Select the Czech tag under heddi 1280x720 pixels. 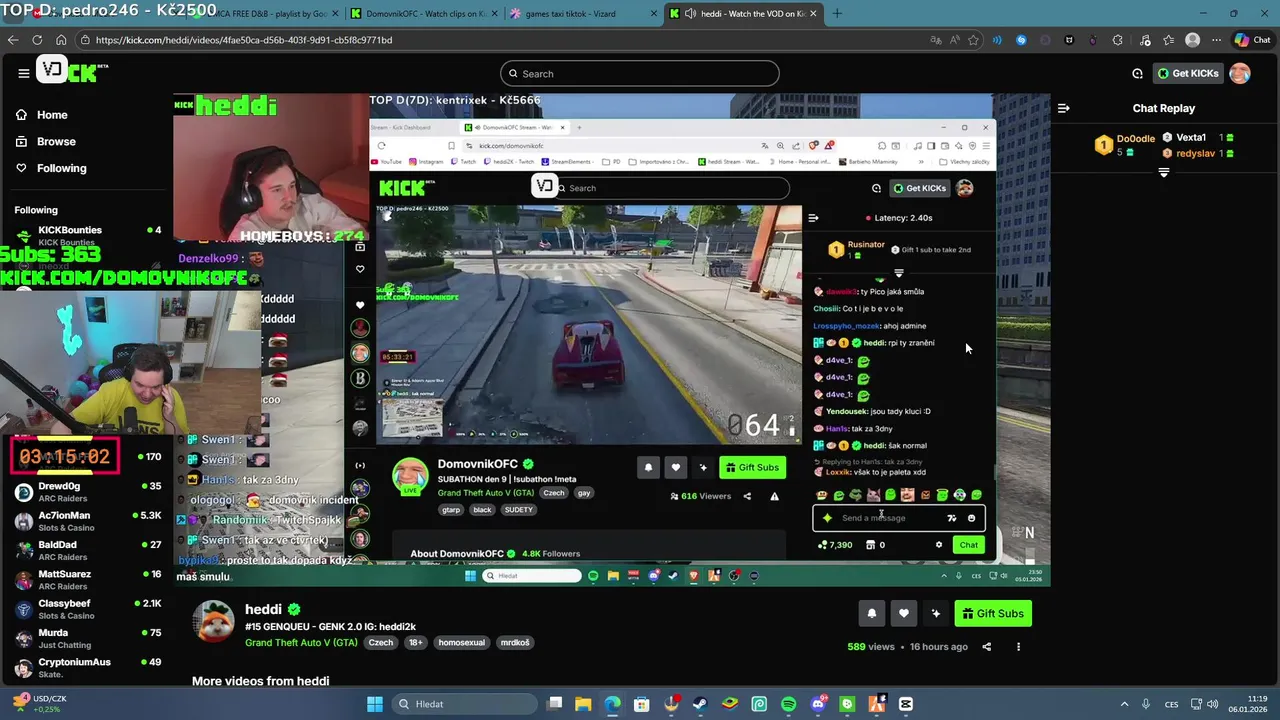coord(381,643)
